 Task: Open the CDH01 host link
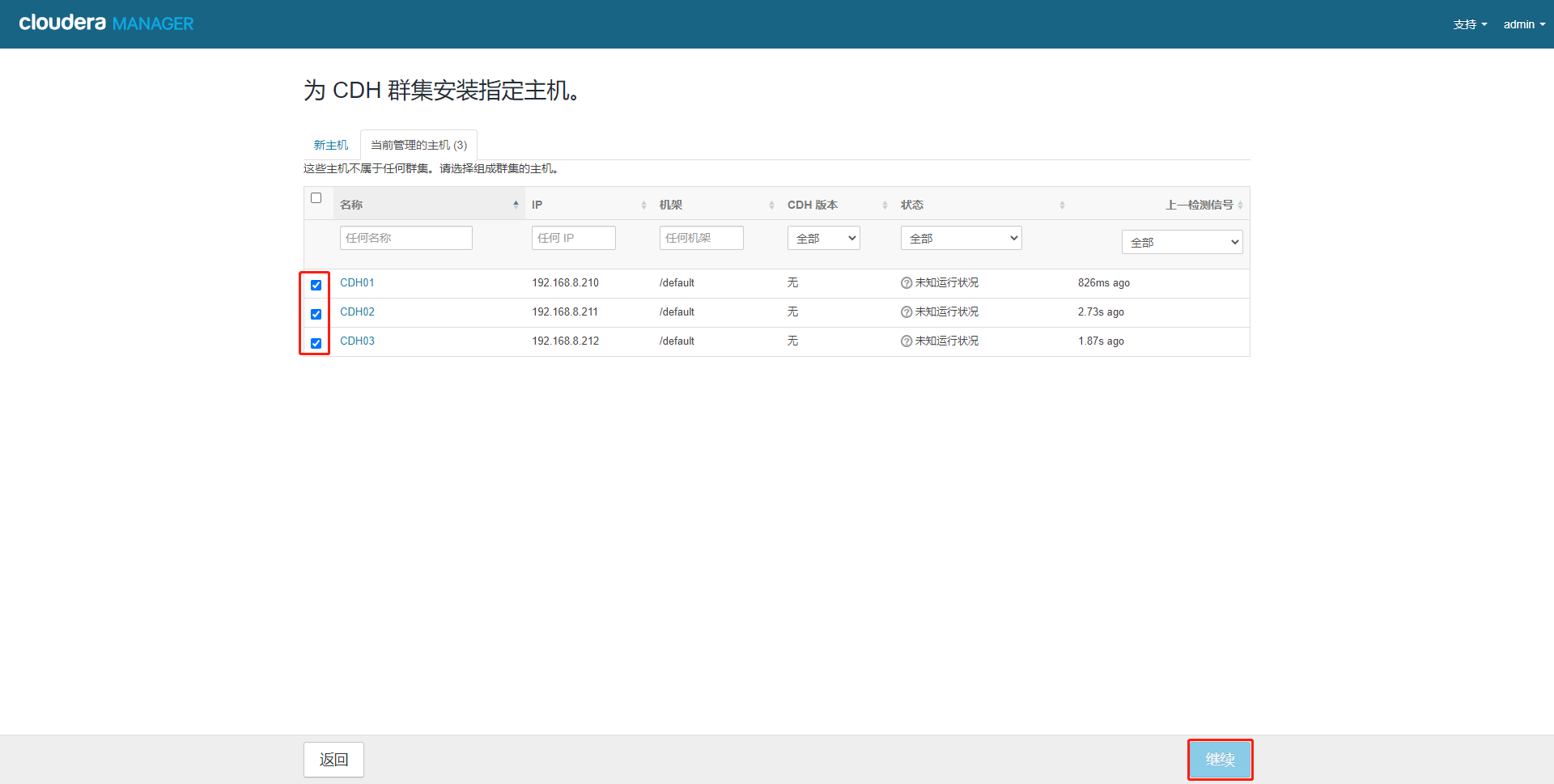(x=357, y=282)
